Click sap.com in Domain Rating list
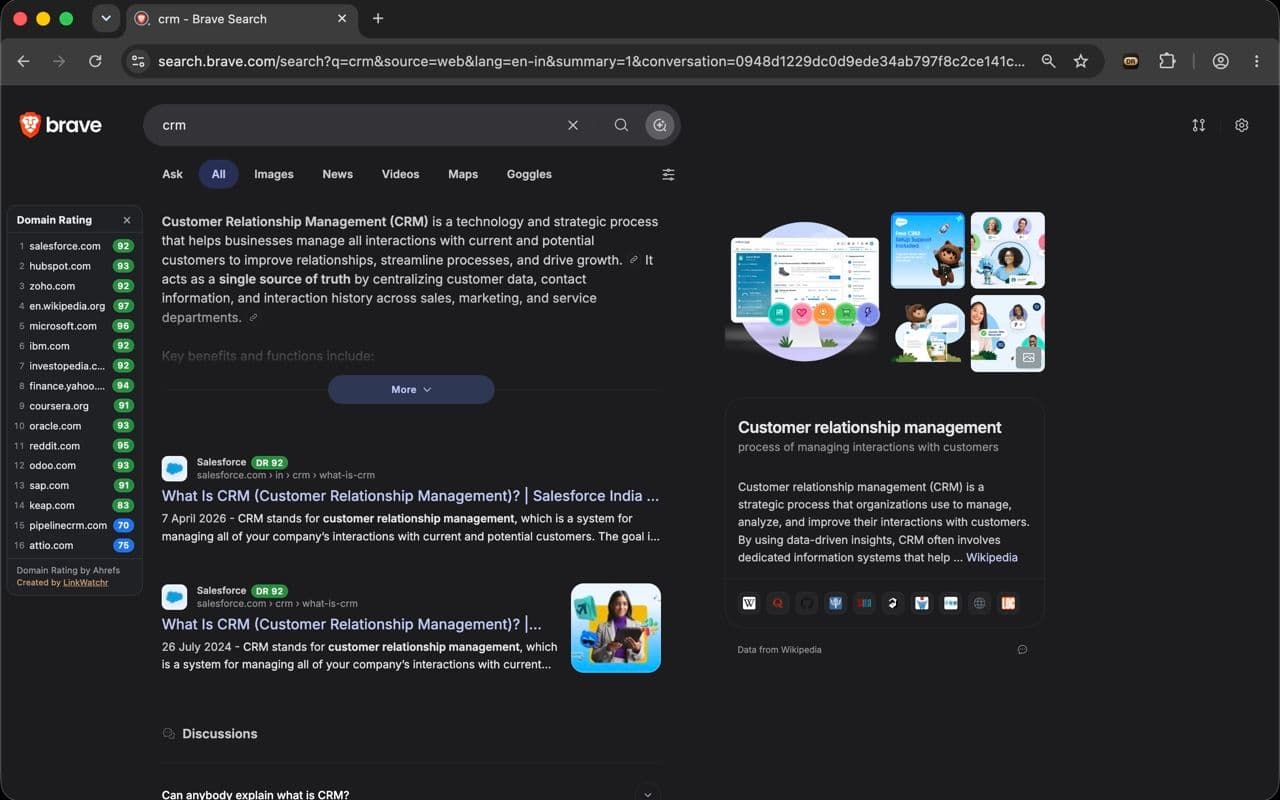Viewport: 1280px width, 800px height. [50, 486]
